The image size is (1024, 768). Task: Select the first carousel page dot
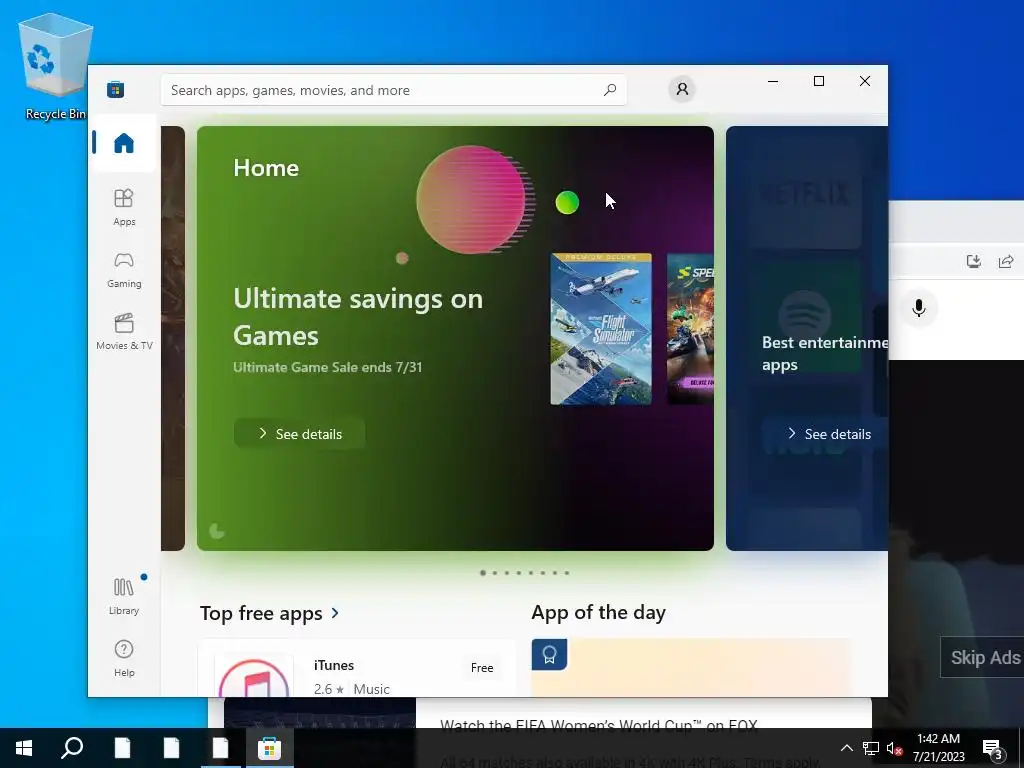483,573
